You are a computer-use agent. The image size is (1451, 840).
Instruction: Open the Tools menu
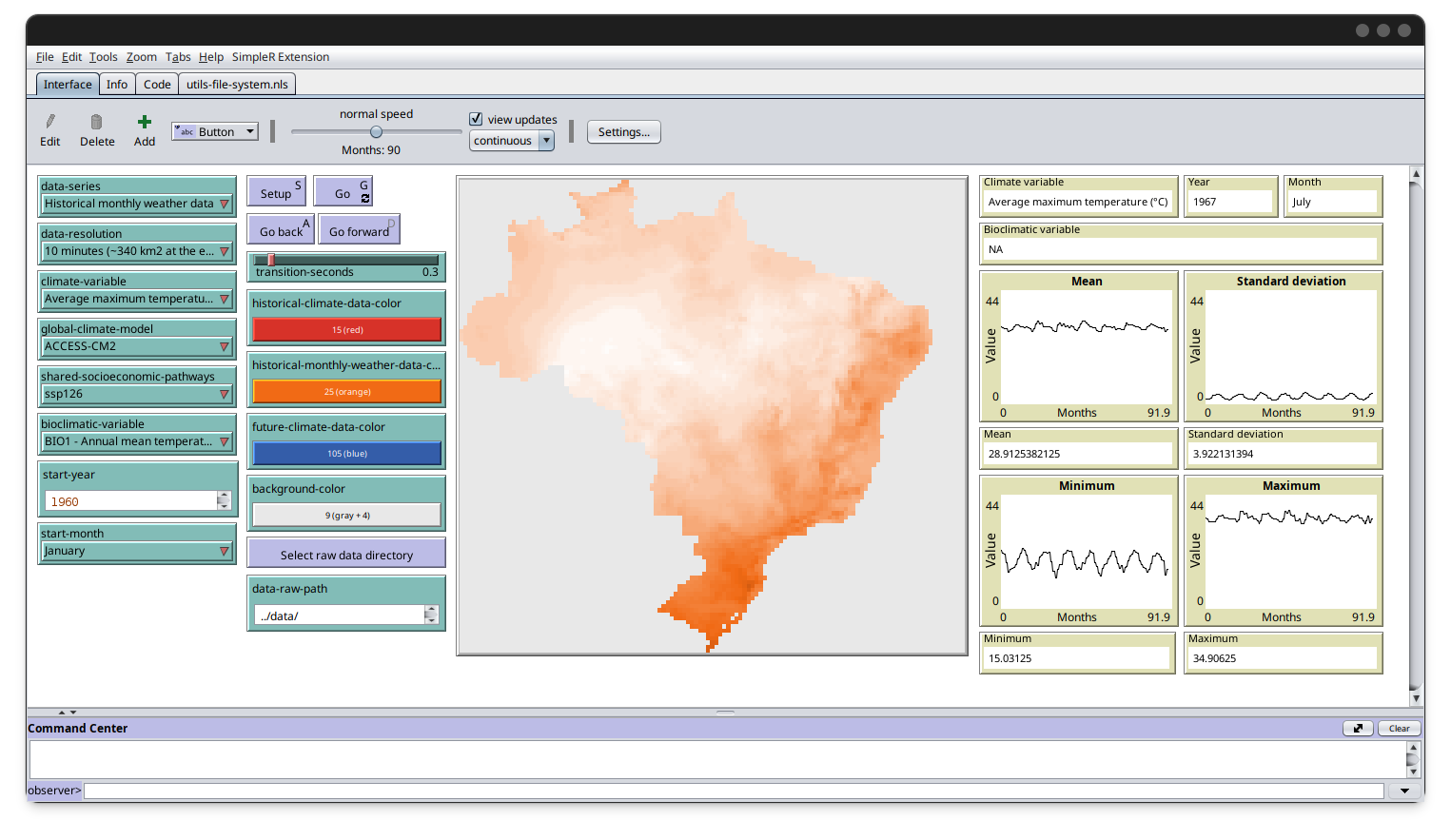point(104,57)
